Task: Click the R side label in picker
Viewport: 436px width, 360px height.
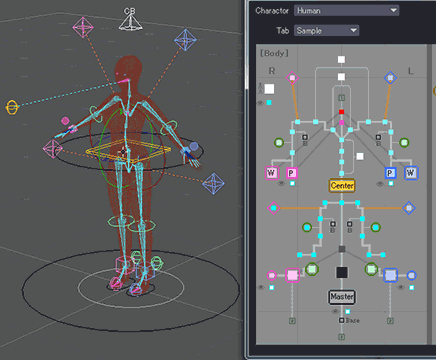Action: tap(272, 71)
